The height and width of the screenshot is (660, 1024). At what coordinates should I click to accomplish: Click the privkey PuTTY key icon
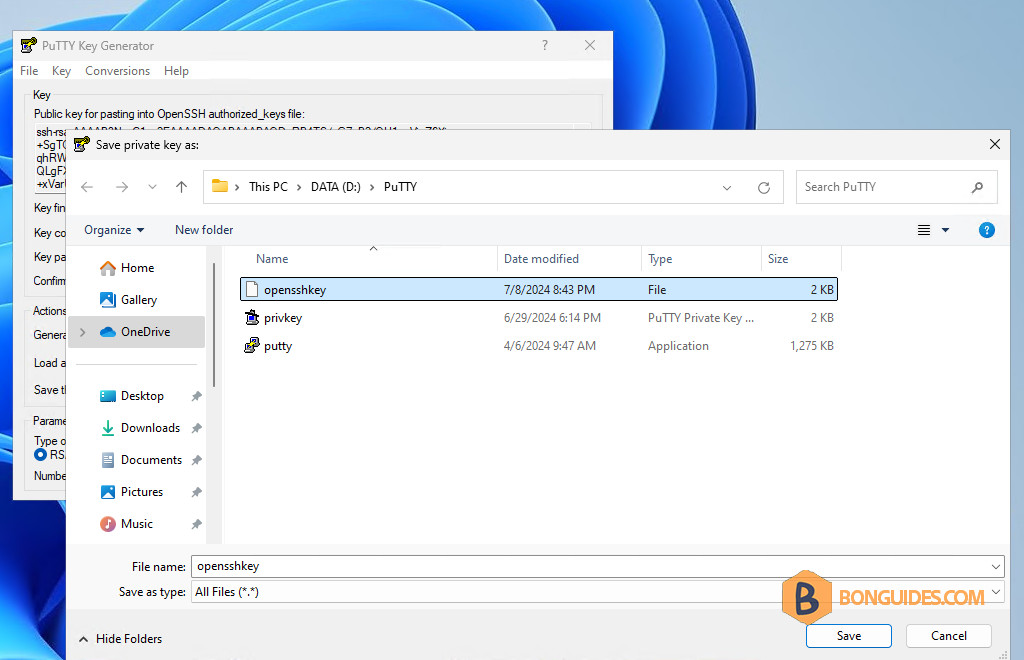(252, 317)
